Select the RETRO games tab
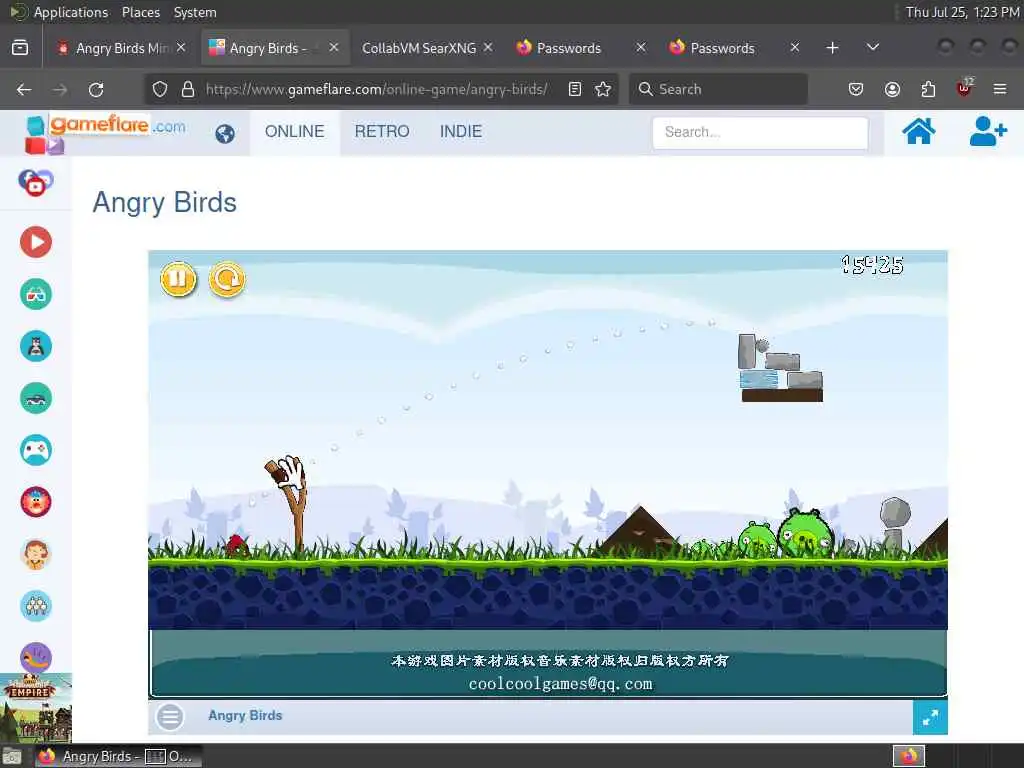This screenshot has width=1024, height=768. [382, 131]
